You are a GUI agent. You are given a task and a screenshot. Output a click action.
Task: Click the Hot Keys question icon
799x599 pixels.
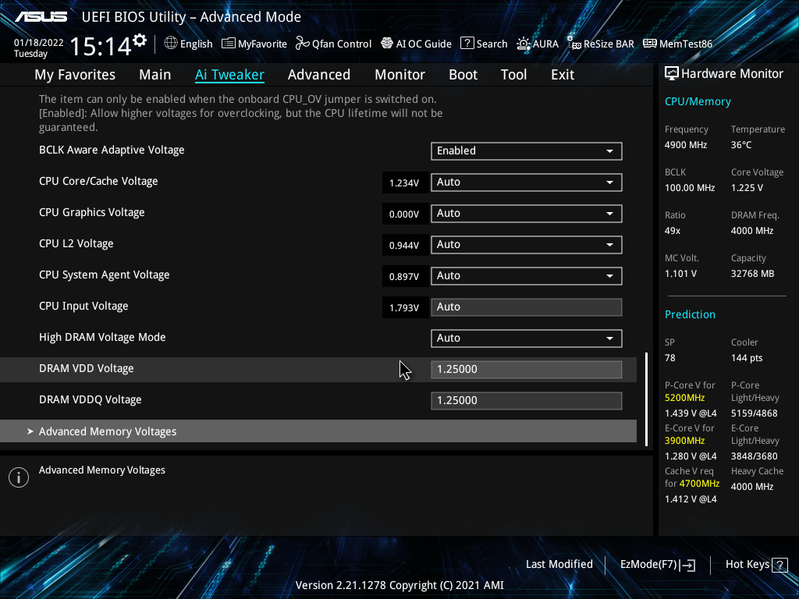(x=780, y=565)
